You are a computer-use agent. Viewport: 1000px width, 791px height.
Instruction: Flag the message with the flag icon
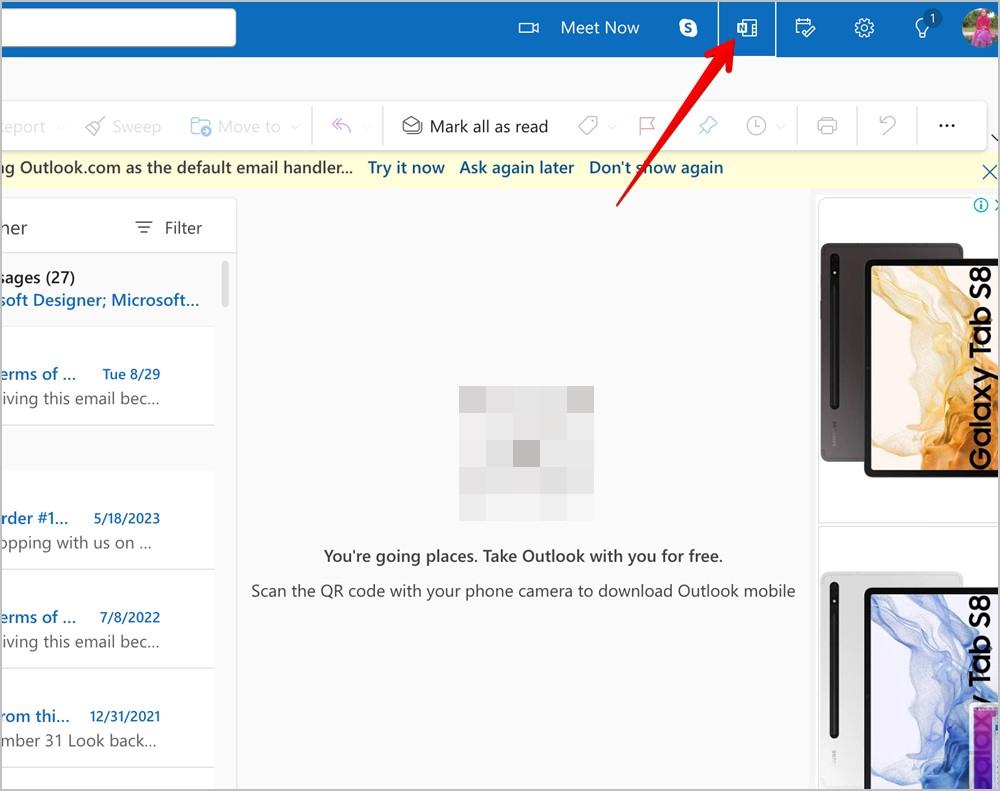(x=647, y=126)
